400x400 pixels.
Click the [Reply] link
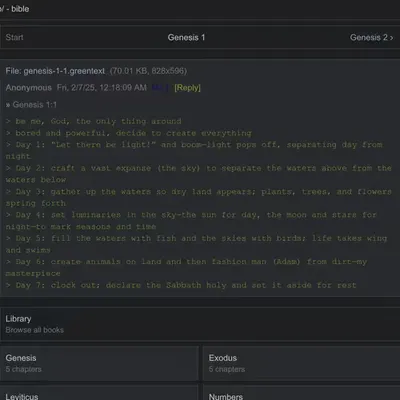[x=187, y=88]
